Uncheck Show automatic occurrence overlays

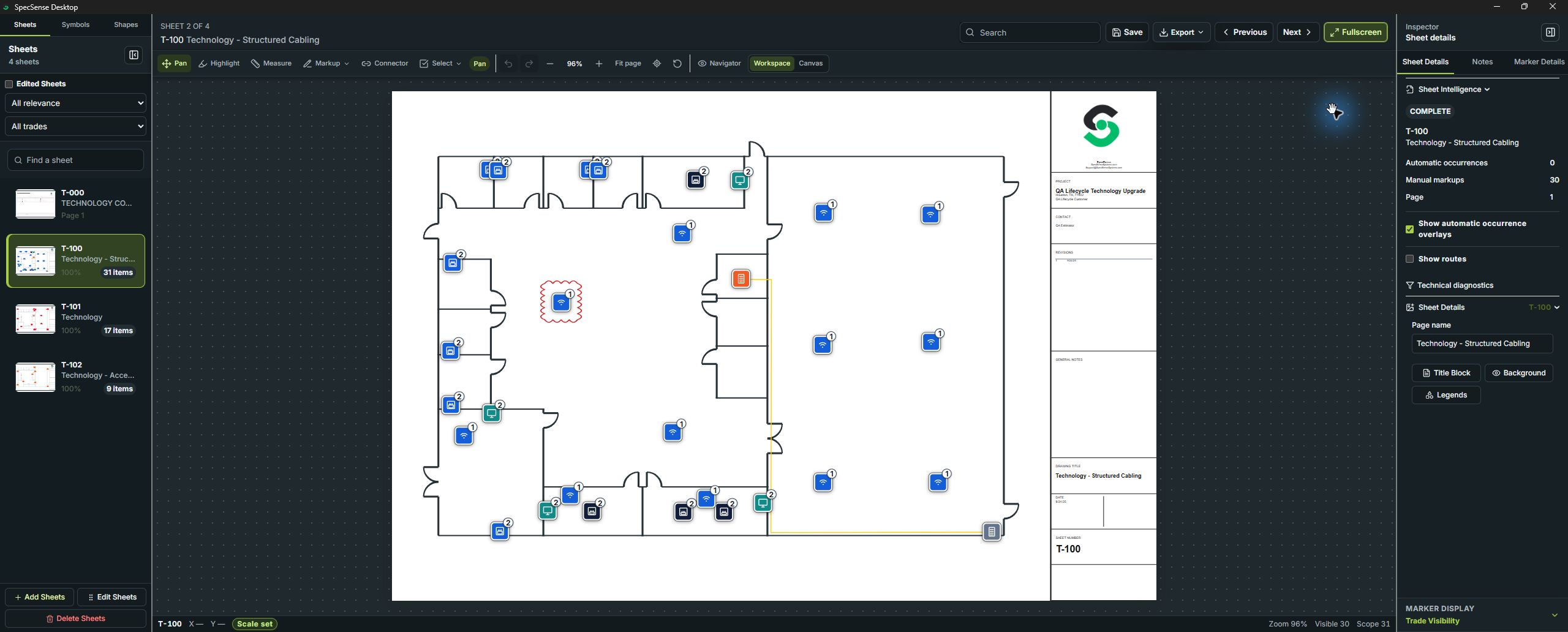(x=1409, y=229)
